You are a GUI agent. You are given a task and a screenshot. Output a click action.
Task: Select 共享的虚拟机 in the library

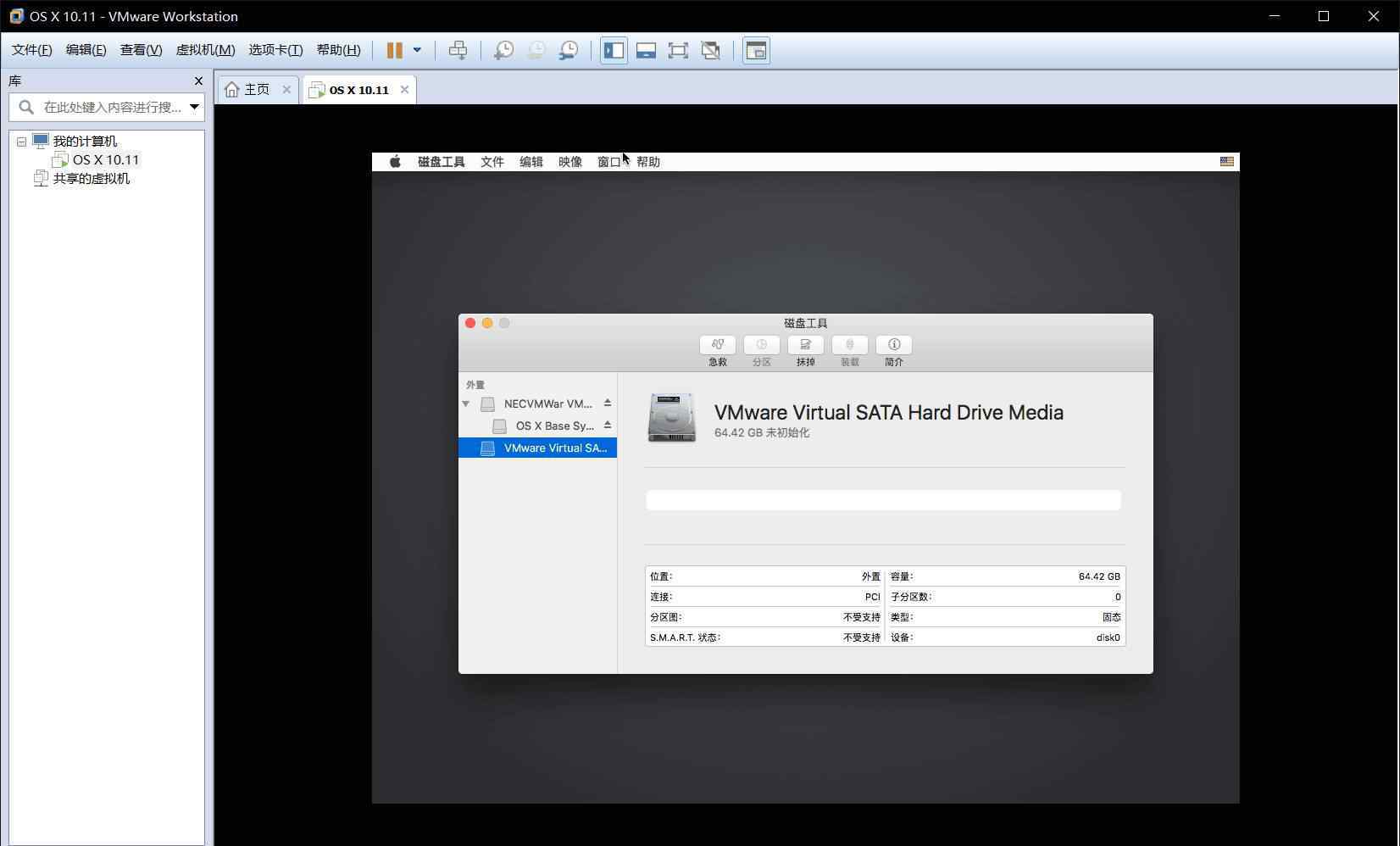[92, 178]
